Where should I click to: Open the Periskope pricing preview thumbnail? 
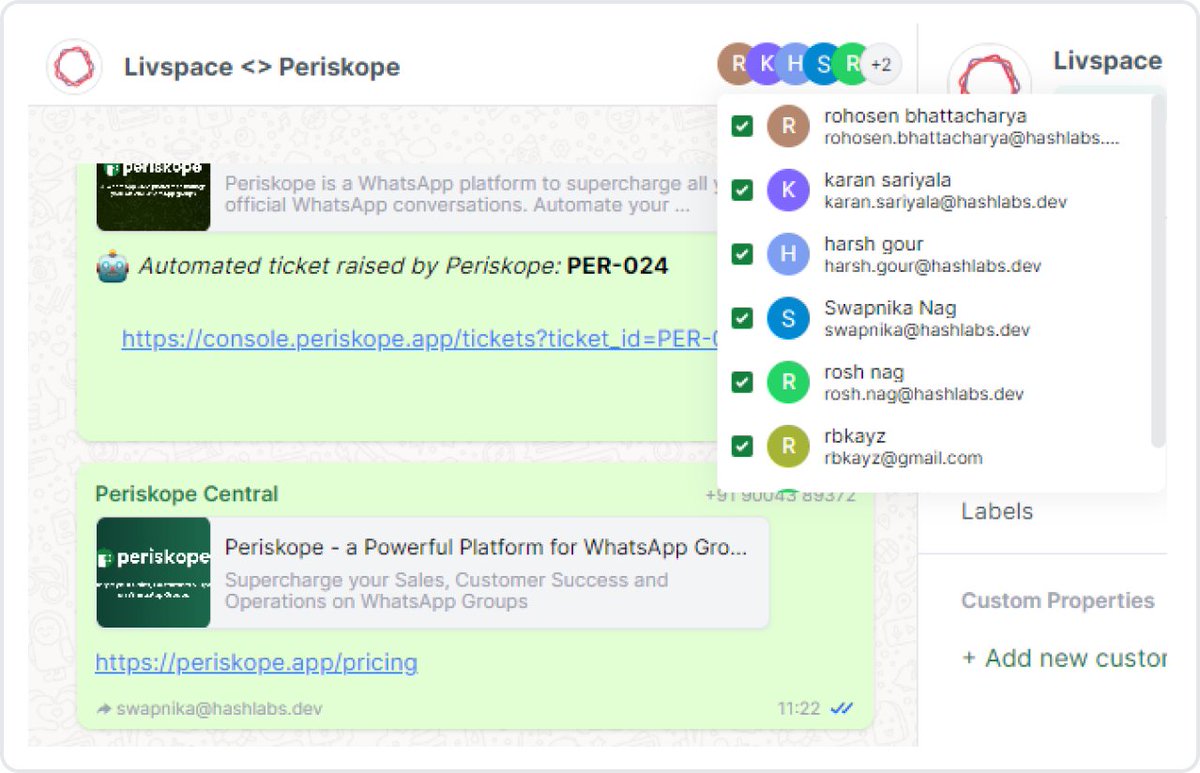[x=153, y=572]
